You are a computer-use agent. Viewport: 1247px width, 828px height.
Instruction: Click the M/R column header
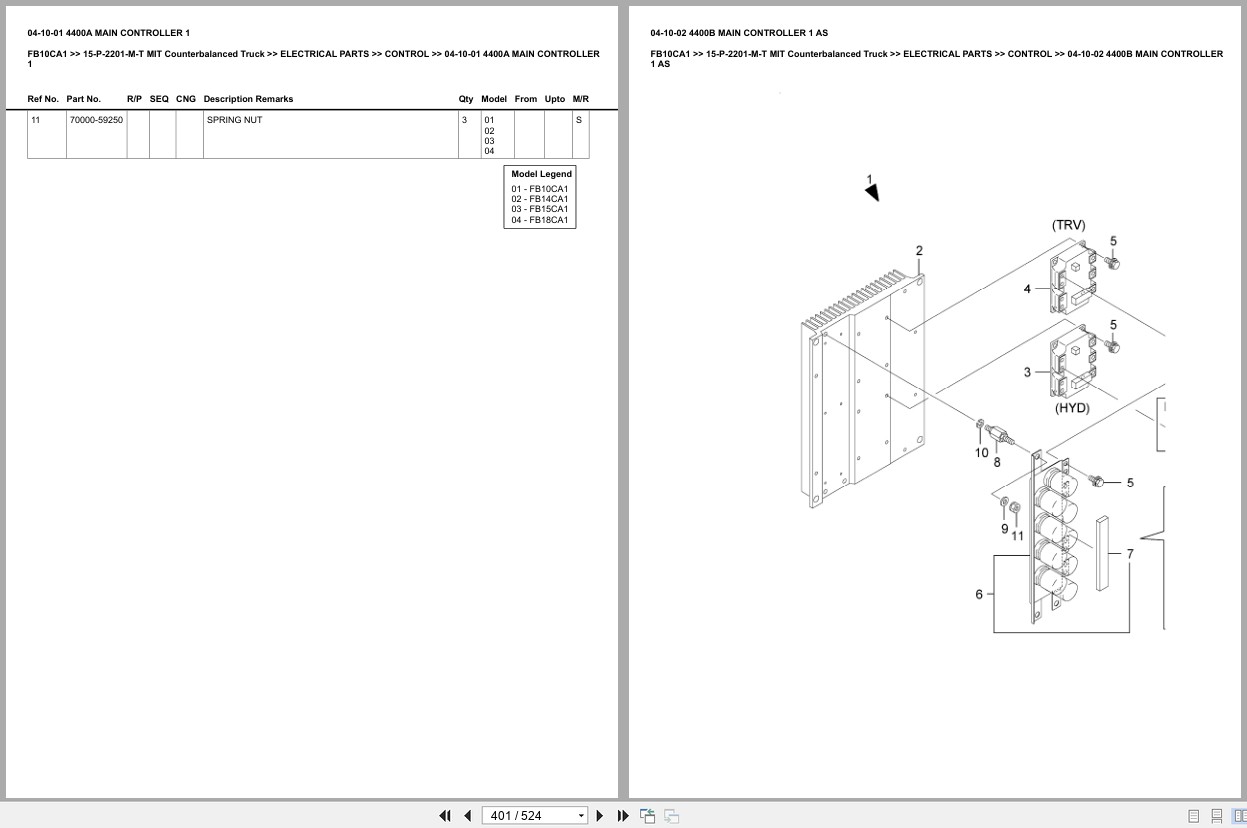point(581,99)
